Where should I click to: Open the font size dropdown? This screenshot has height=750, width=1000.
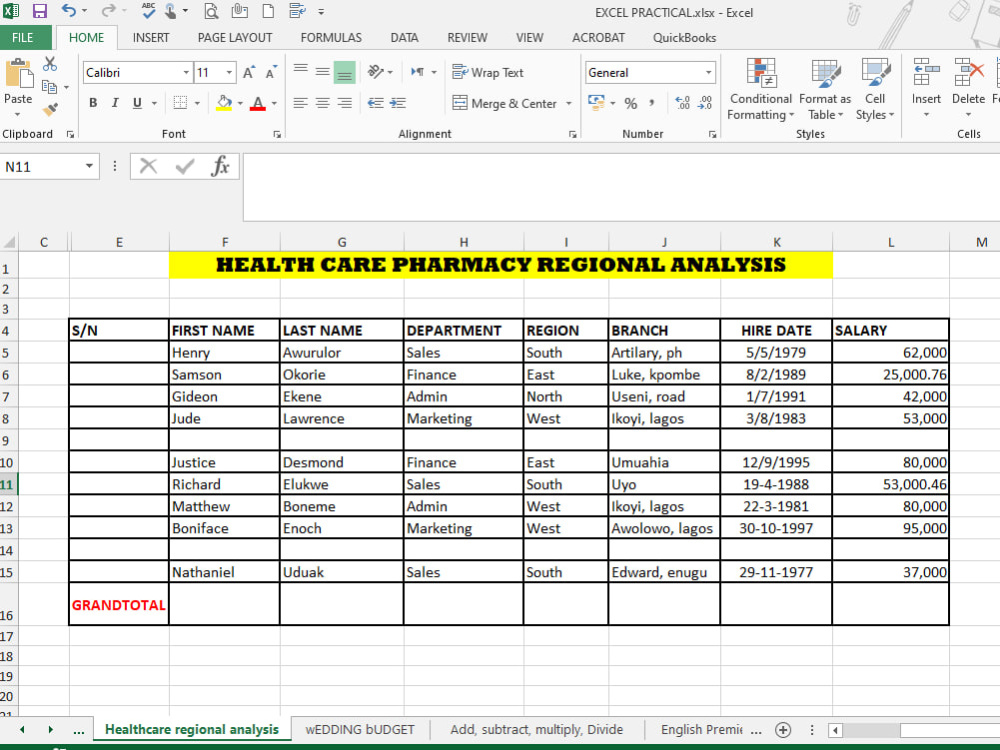[229, 73]
